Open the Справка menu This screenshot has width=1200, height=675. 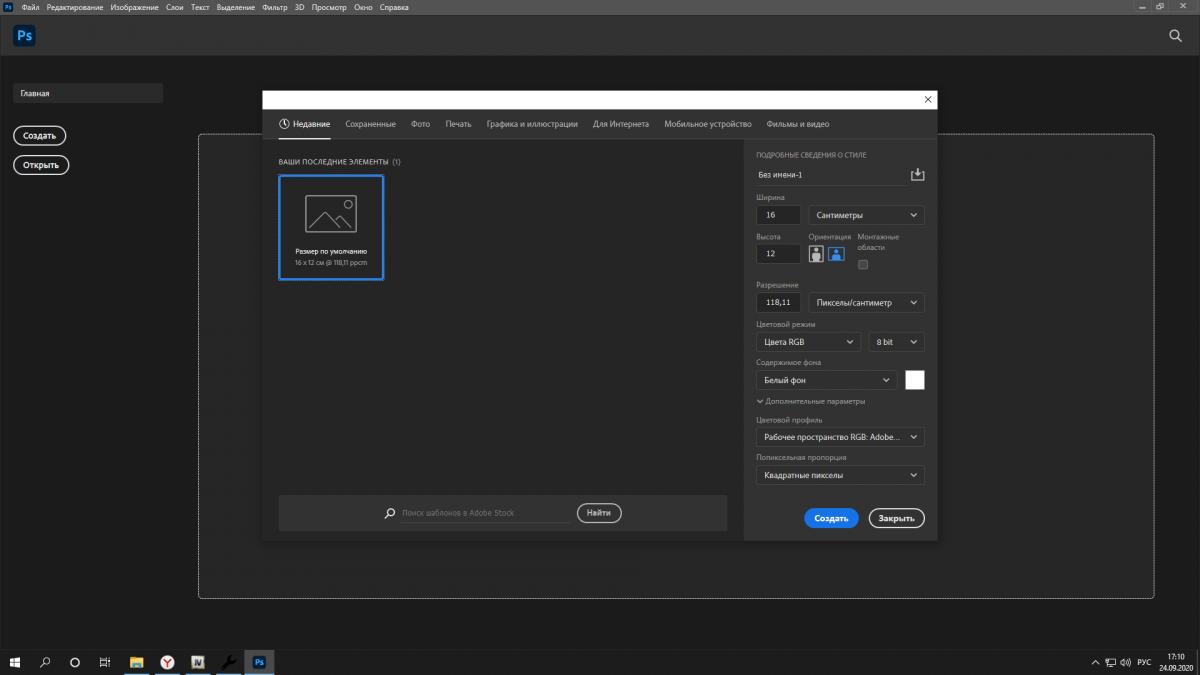point(392,7)
